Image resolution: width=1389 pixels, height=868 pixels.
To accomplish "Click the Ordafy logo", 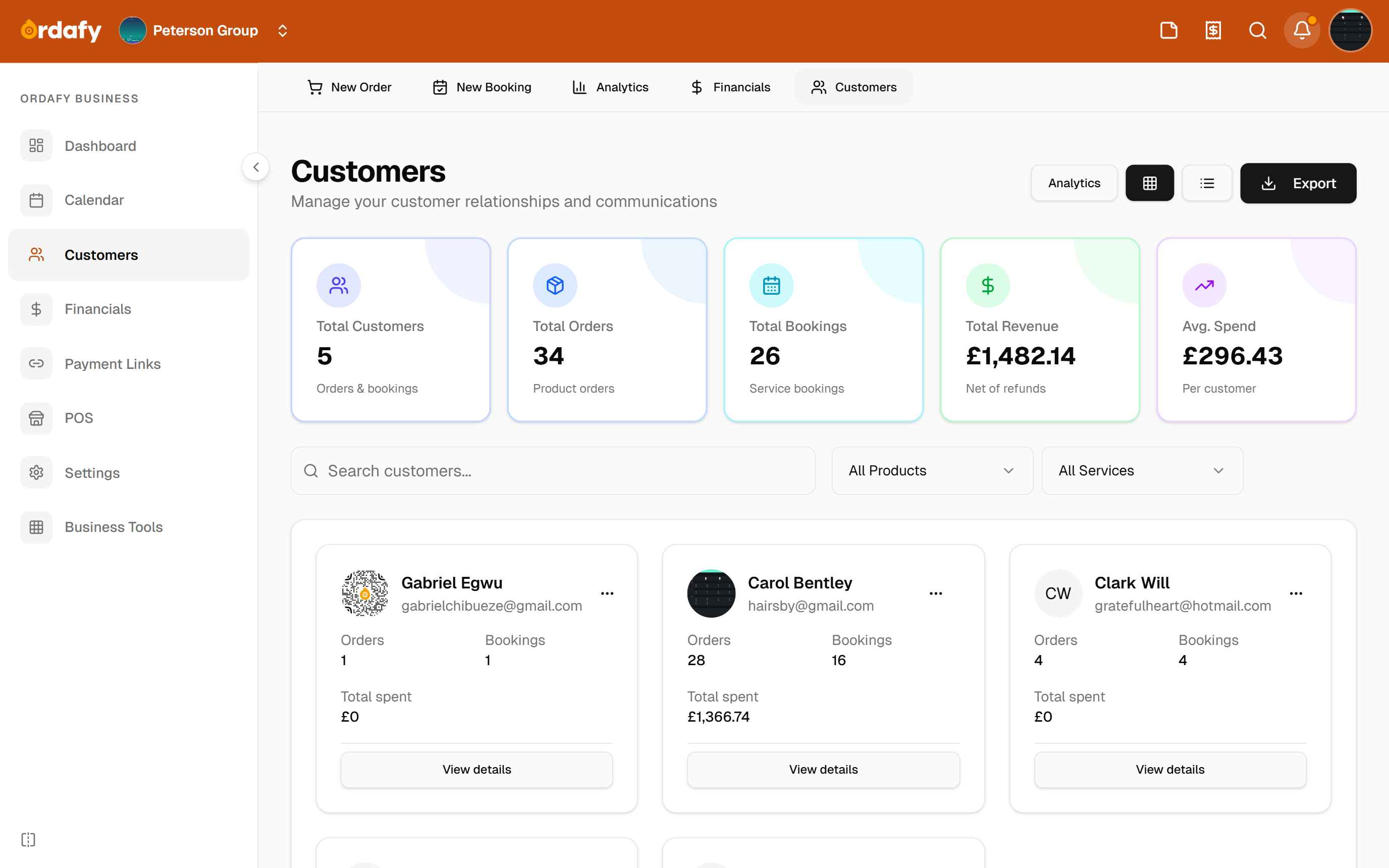I will point(61,30).
